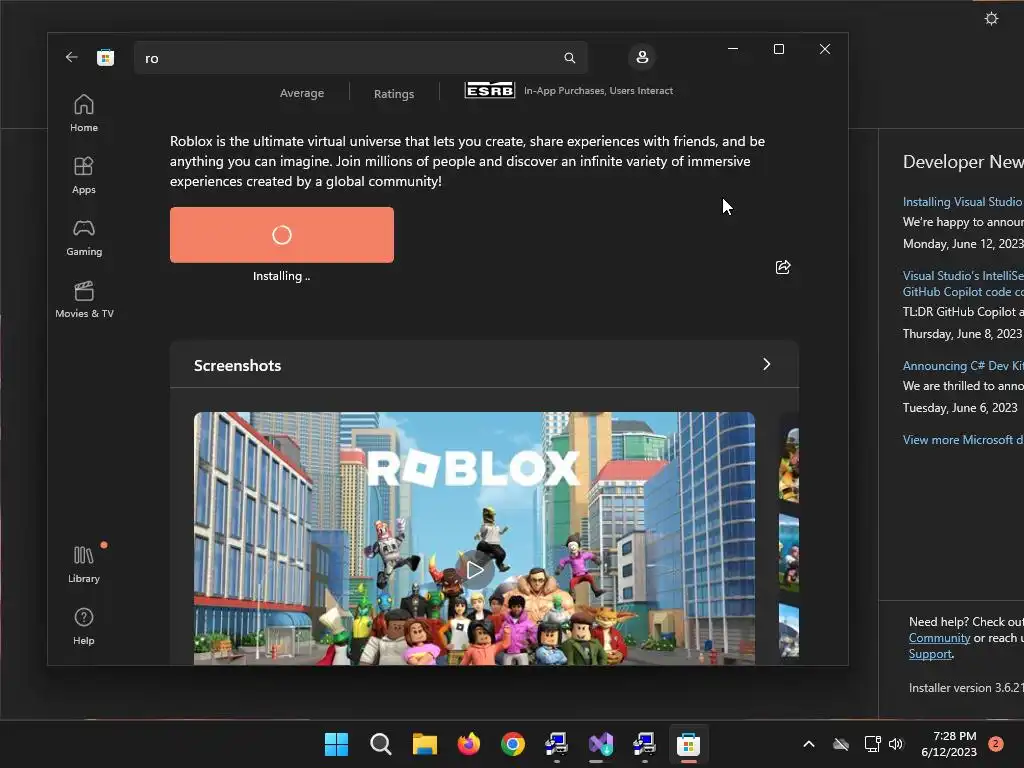Switch to Visual Studio Installer taskbar icon

[601, 744]
